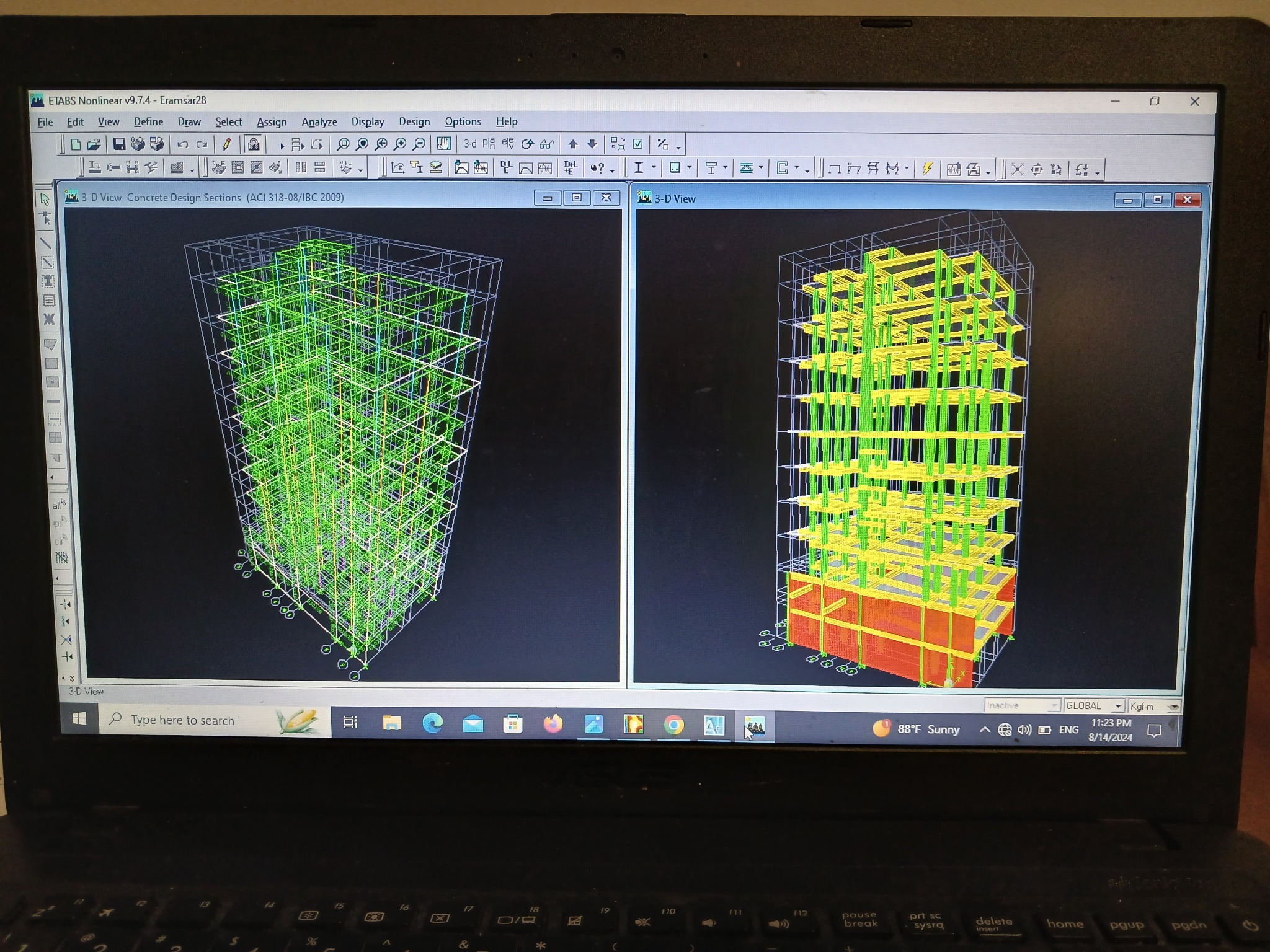This screenshot has height=952, width=1270.
Task: Click the yellow lightning Start Design icon
Action: point(927,169)
